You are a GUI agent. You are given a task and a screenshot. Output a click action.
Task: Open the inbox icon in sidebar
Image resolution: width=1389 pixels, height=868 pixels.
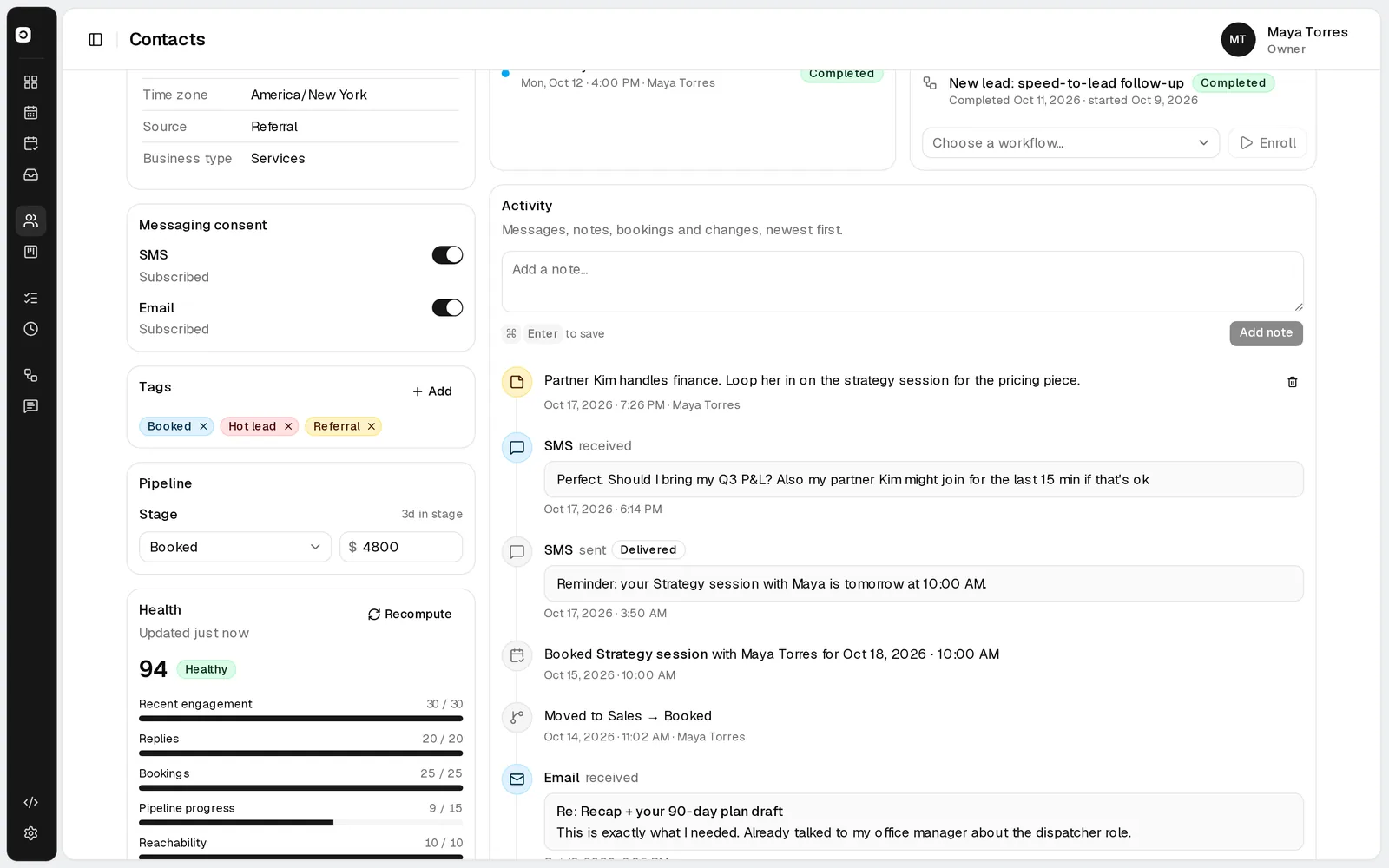point(31,174)
